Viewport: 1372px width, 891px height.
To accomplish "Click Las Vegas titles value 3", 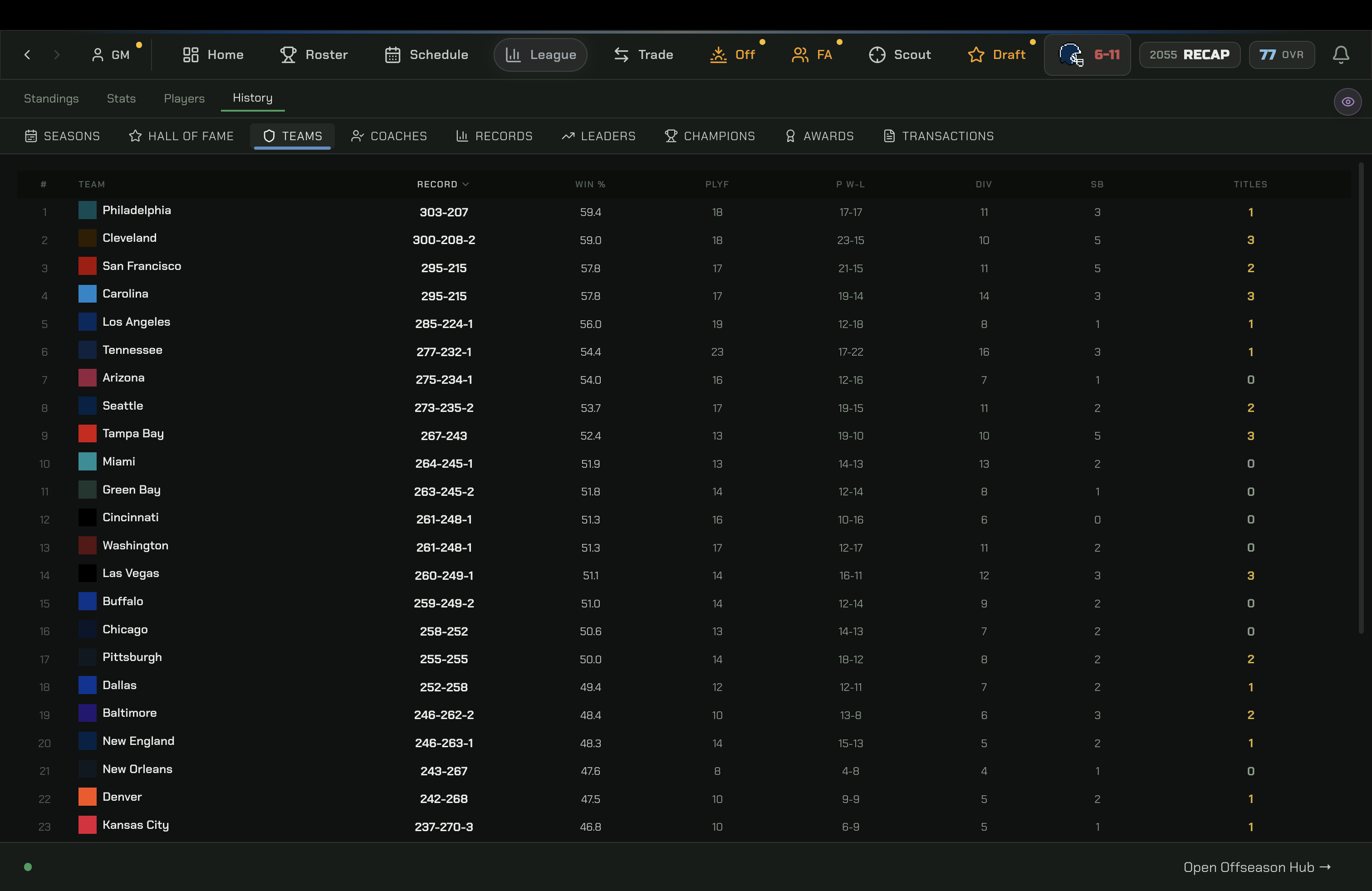I will [x=1250, y=576].
